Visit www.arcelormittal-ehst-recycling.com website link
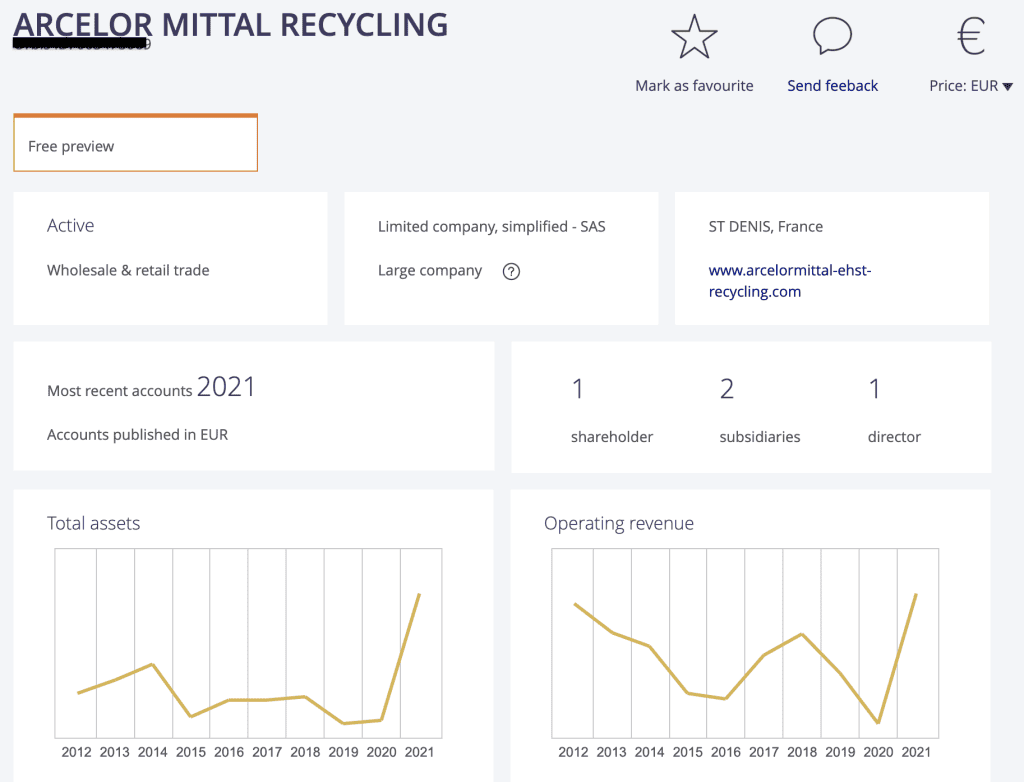Screen dimensions: 1024x782 [790, 281]
